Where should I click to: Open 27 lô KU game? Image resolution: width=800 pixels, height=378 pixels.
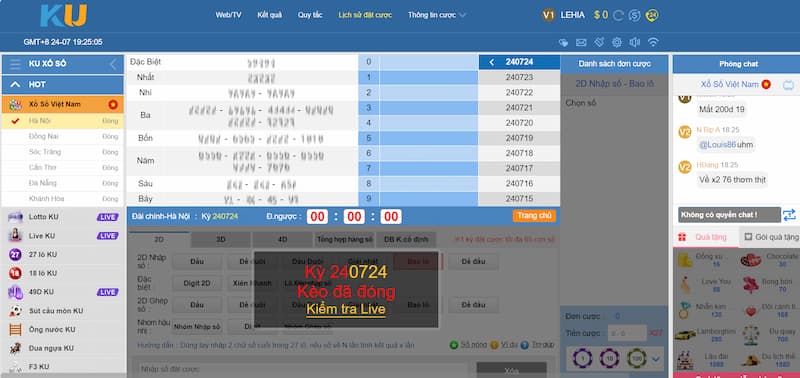(x=63, y=255)
